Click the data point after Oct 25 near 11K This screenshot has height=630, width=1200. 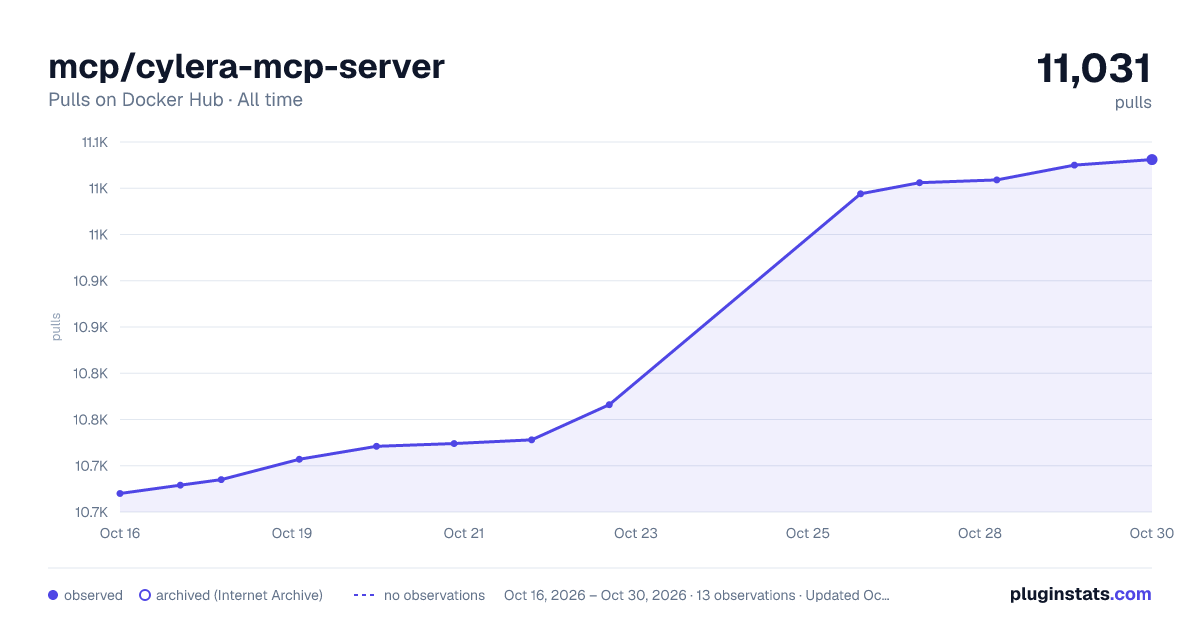[860, 194]
